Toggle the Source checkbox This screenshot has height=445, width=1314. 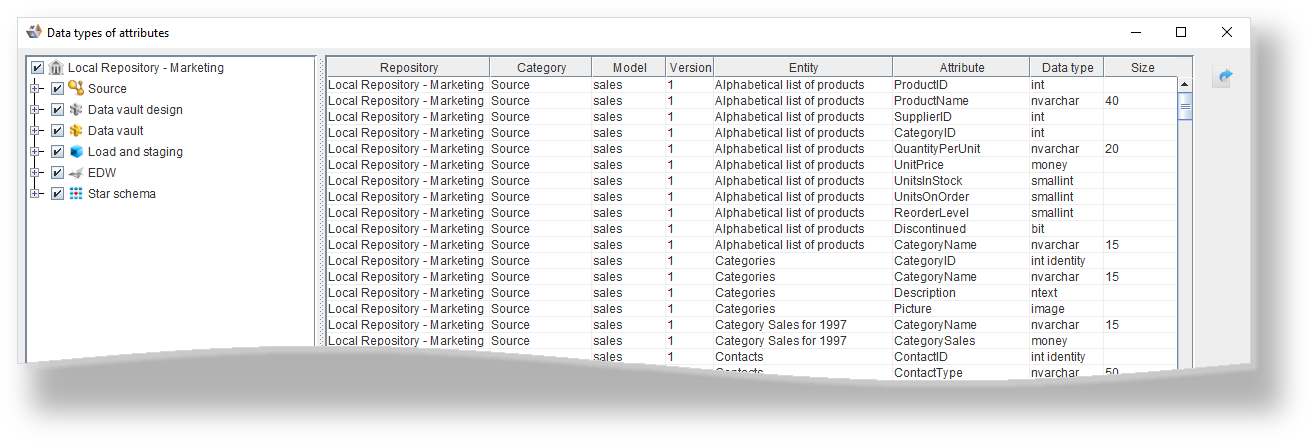[57, 89]
